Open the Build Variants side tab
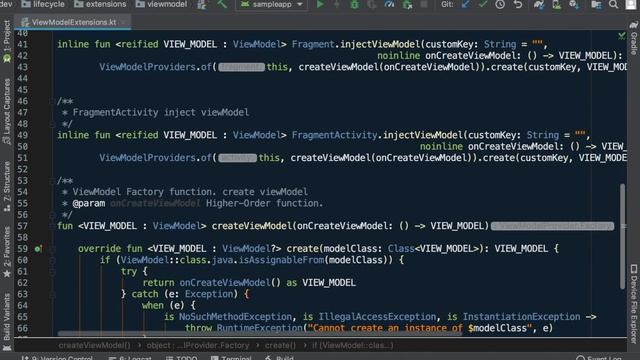 [x=7, y=322]
